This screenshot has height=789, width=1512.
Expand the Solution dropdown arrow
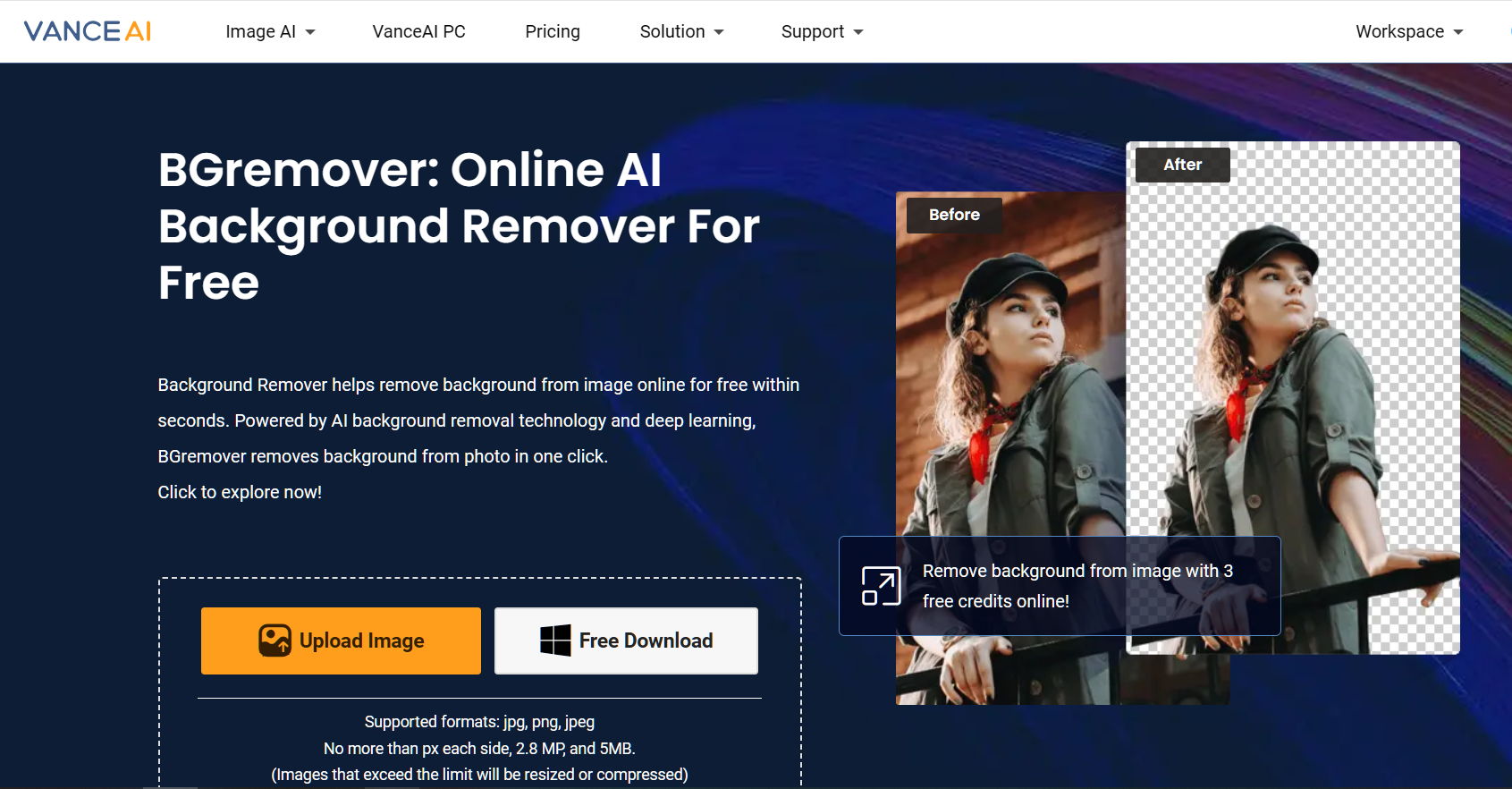click(x=719, y=32)
